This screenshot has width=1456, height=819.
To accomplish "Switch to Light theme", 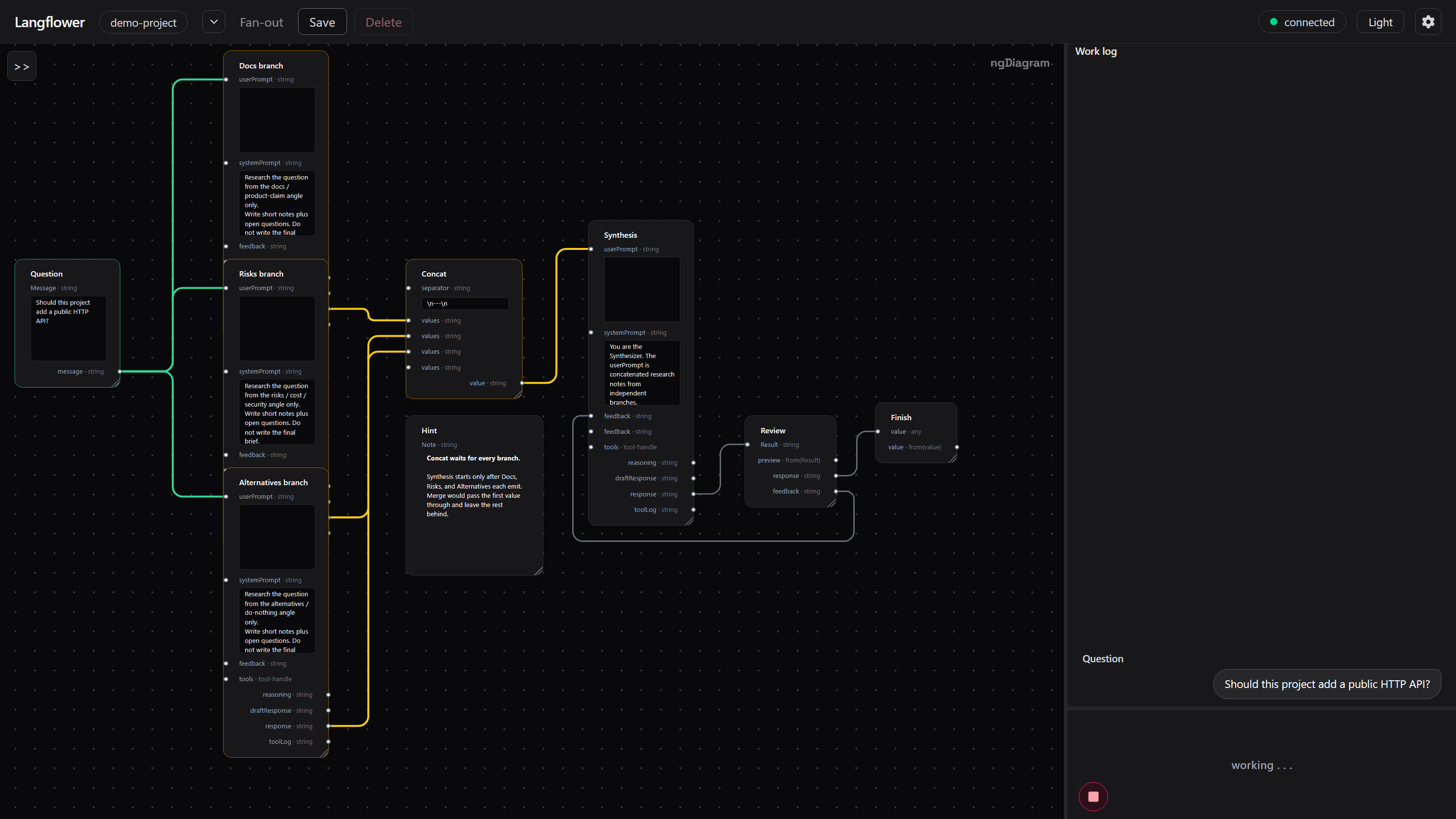I will click(1380, 22).
